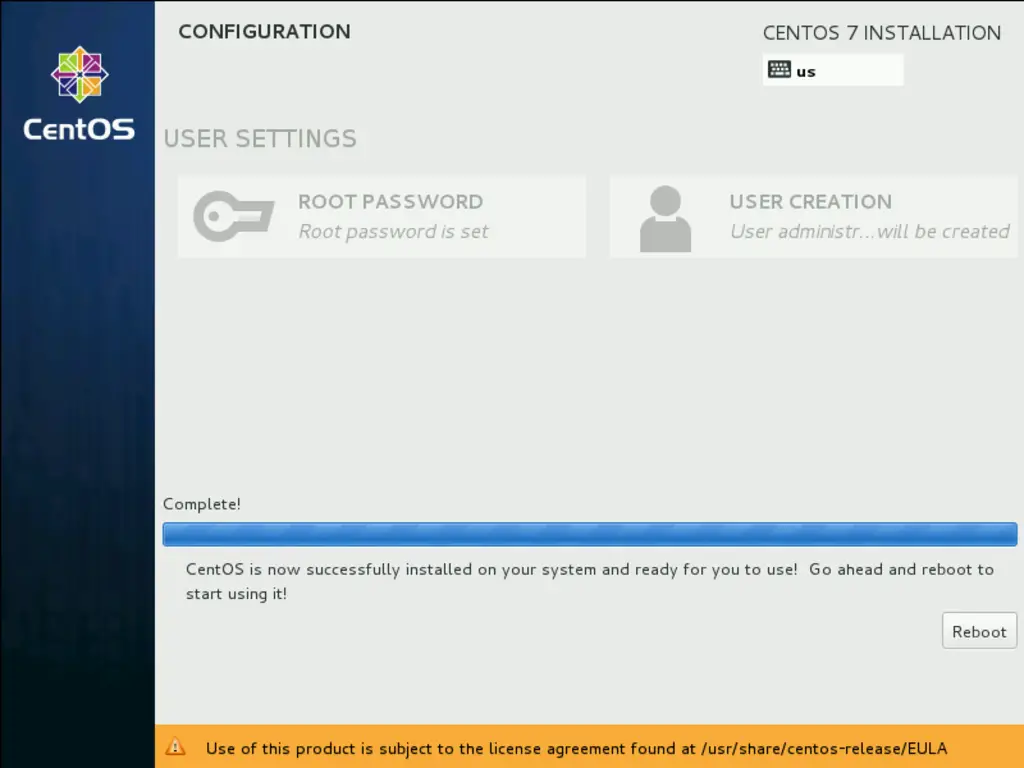Viewport: 1024px width, 768px height.
Task: Click 'User administr...will be created' status text
Action: click(869, 232)
